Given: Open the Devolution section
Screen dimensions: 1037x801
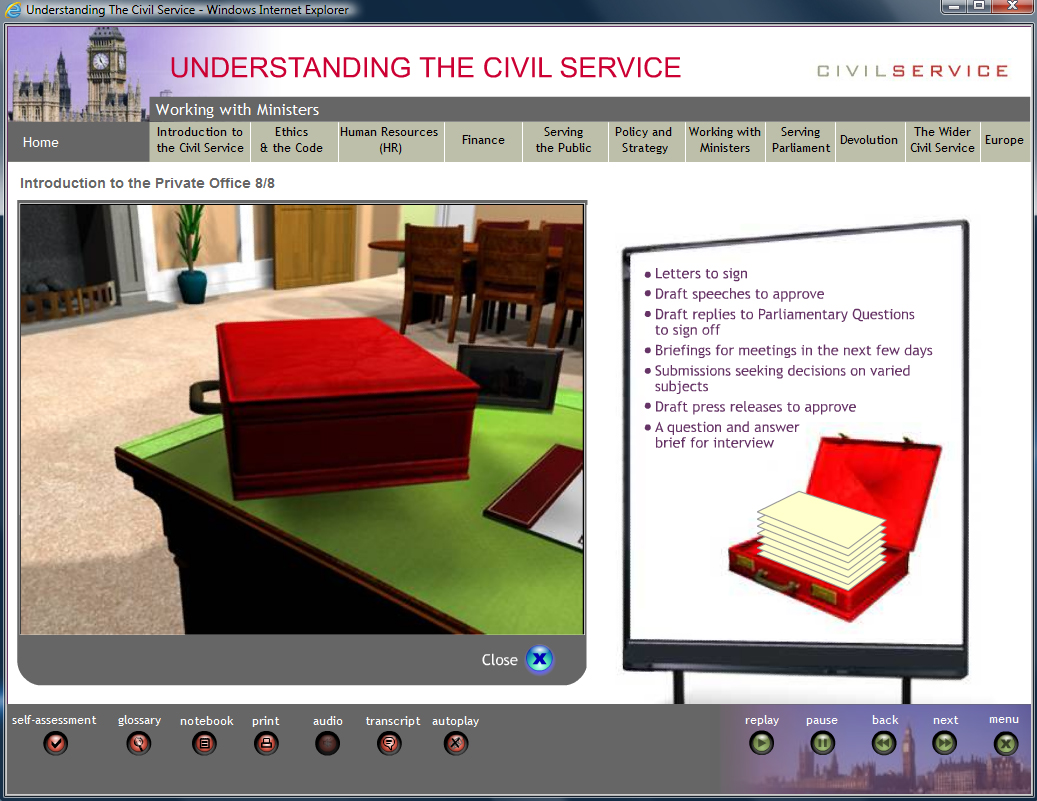Looking at the screenshot, I should (869, 140).
